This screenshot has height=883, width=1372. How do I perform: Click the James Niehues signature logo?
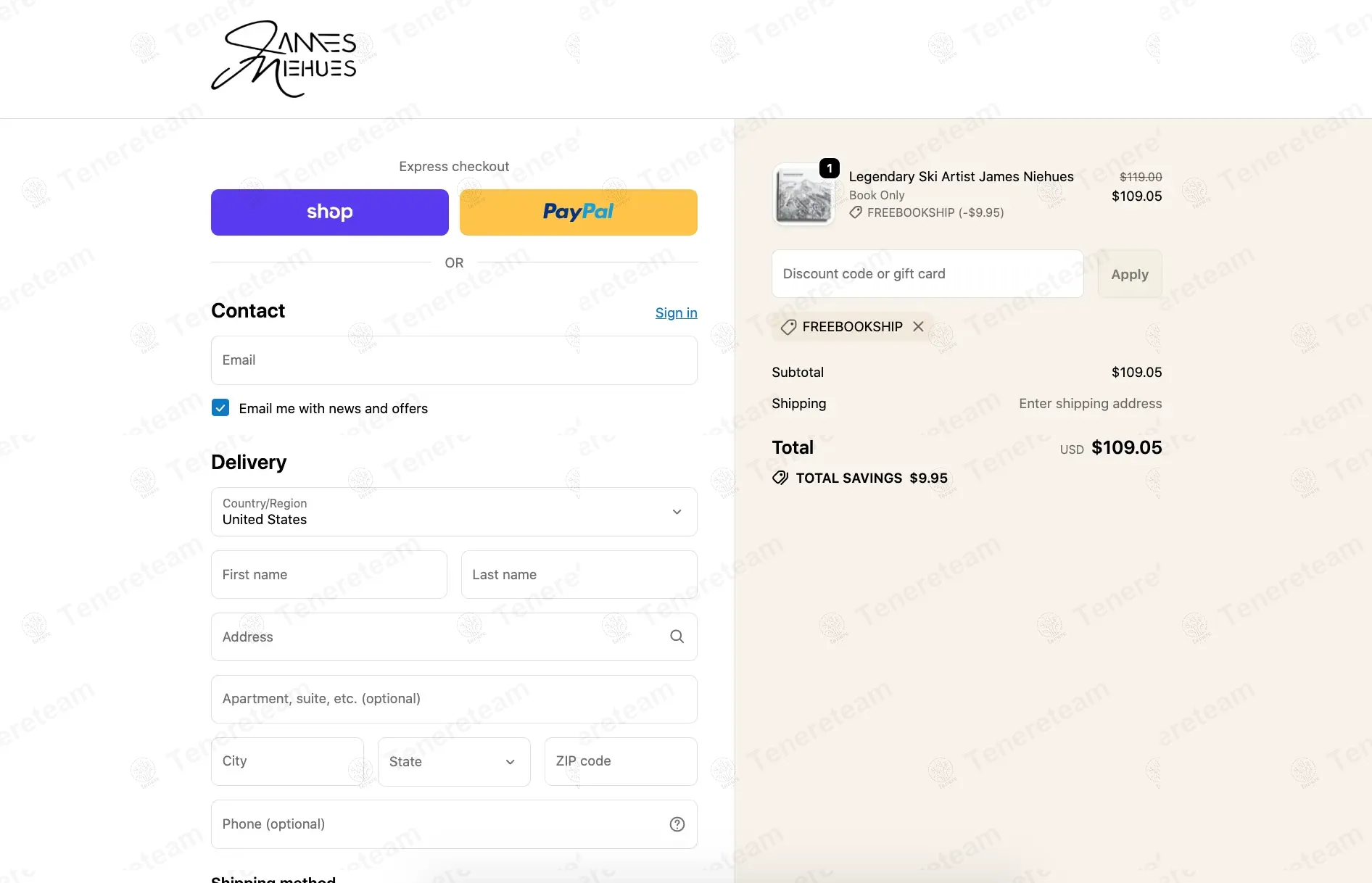(284, 59)
